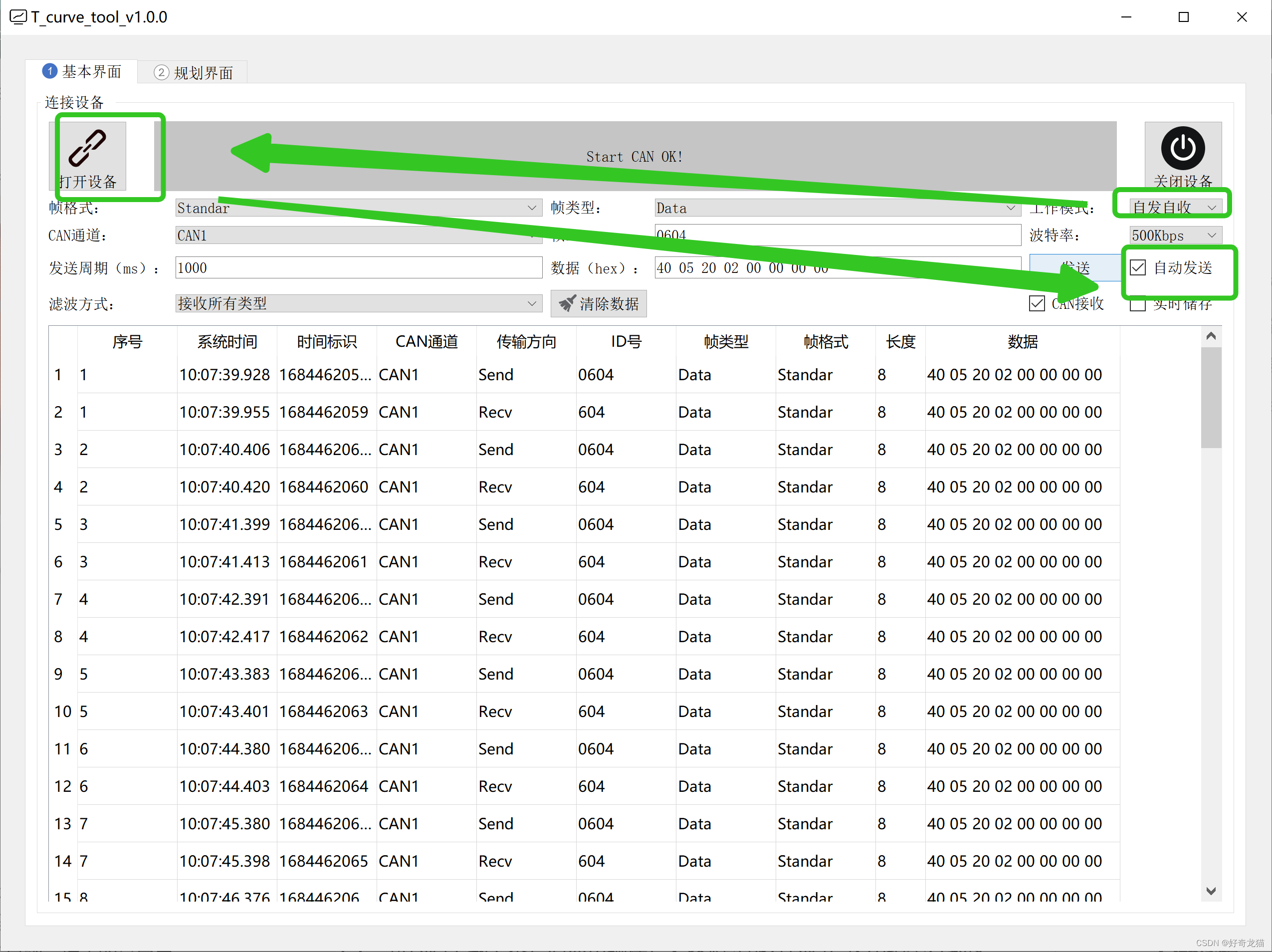Image resolution: width=1272 pixels, height=952 pixels.
Task: Open the 工作模式 自发自收 dropdown
Action: click(x=1175, y=207)
